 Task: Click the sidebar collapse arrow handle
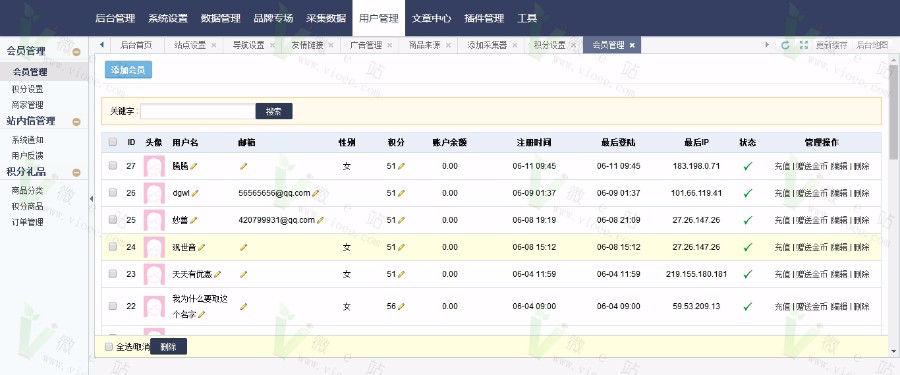pyautogui.click(x=91, y=198)
